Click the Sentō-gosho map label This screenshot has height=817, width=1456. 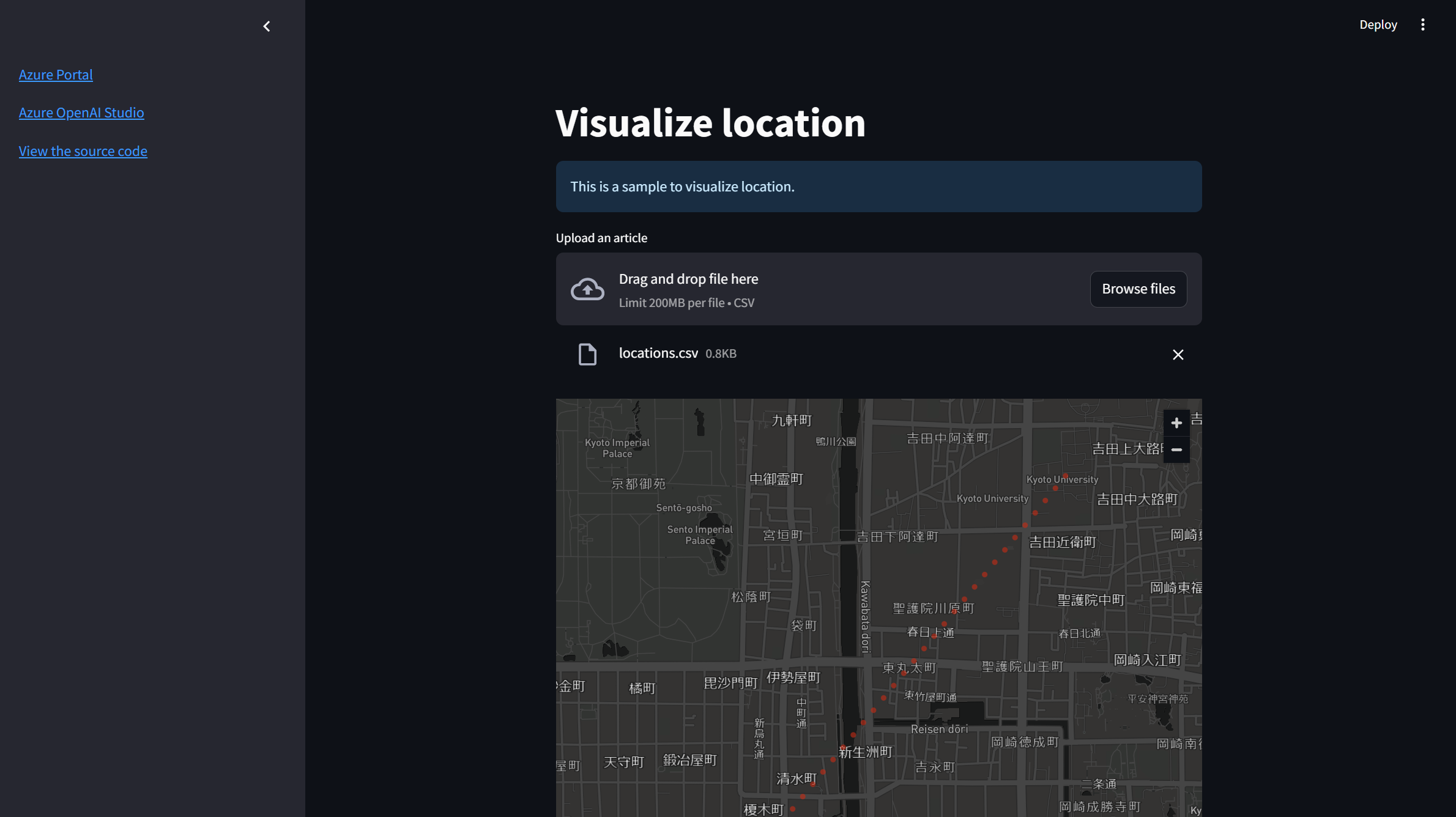684,508
